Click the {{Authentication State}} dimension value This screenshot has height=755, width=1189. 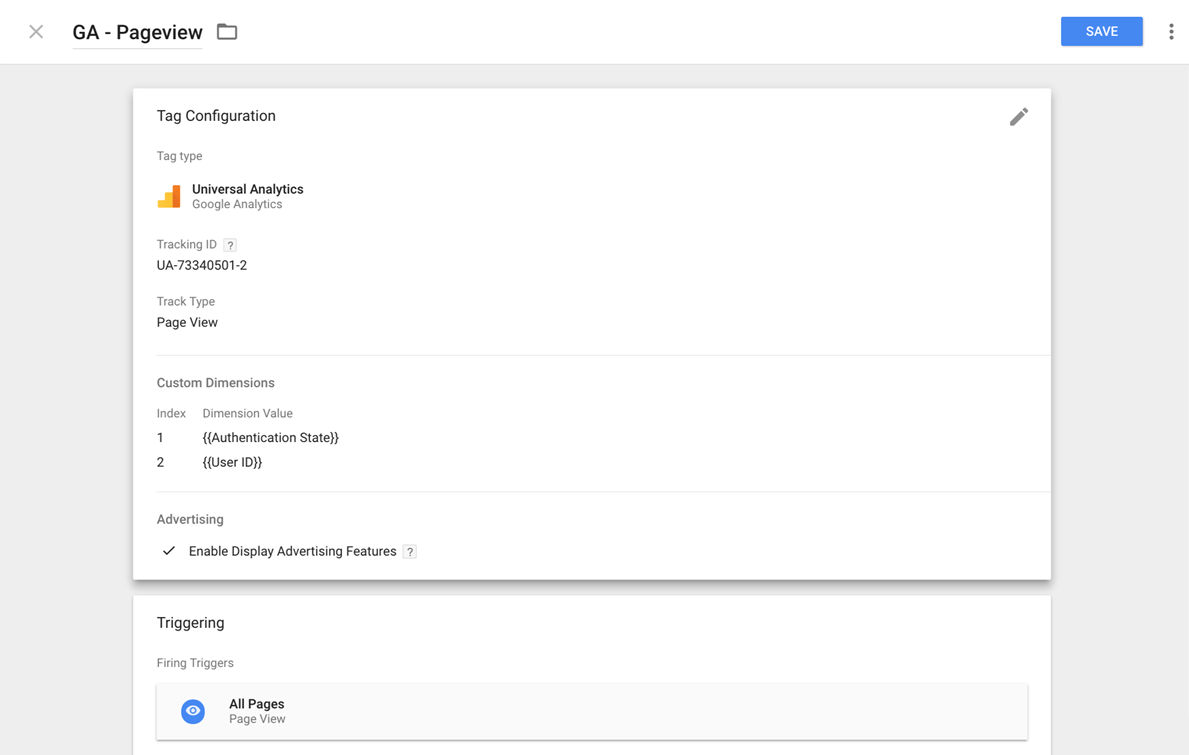[x=270, y=437]
